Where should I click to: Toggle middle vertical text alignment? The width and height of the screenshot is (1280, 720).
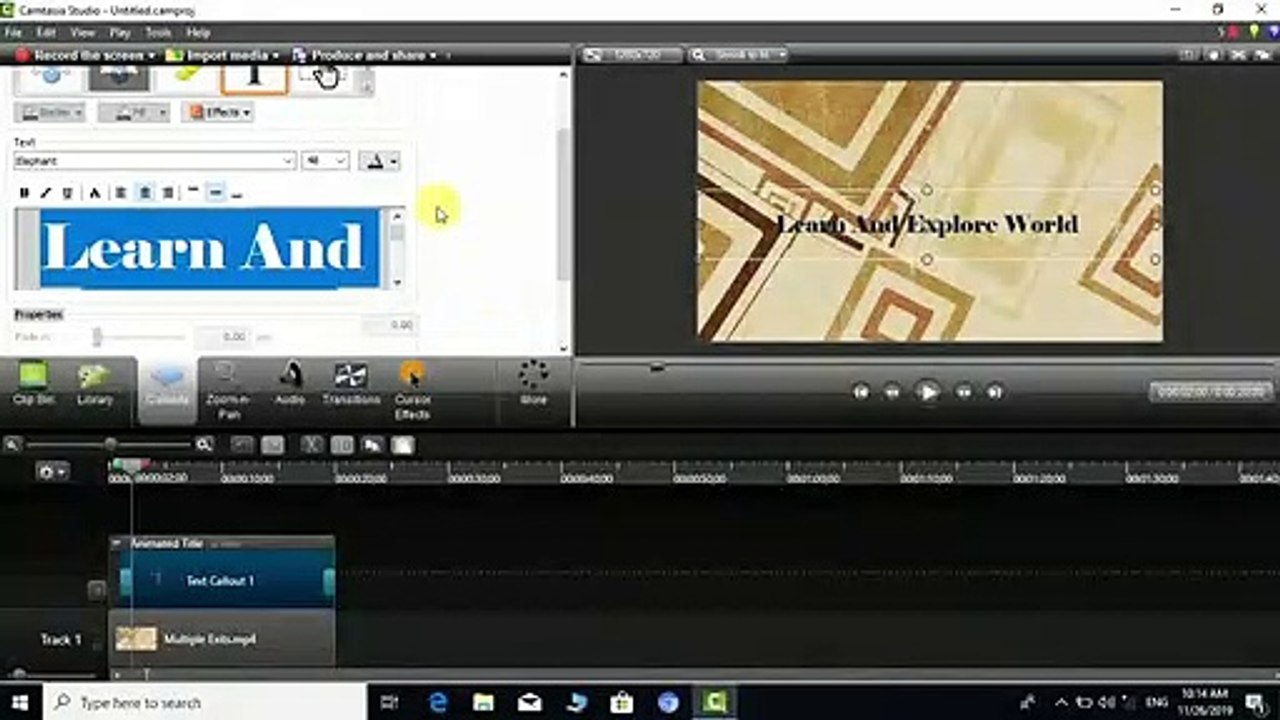[215, 193]
